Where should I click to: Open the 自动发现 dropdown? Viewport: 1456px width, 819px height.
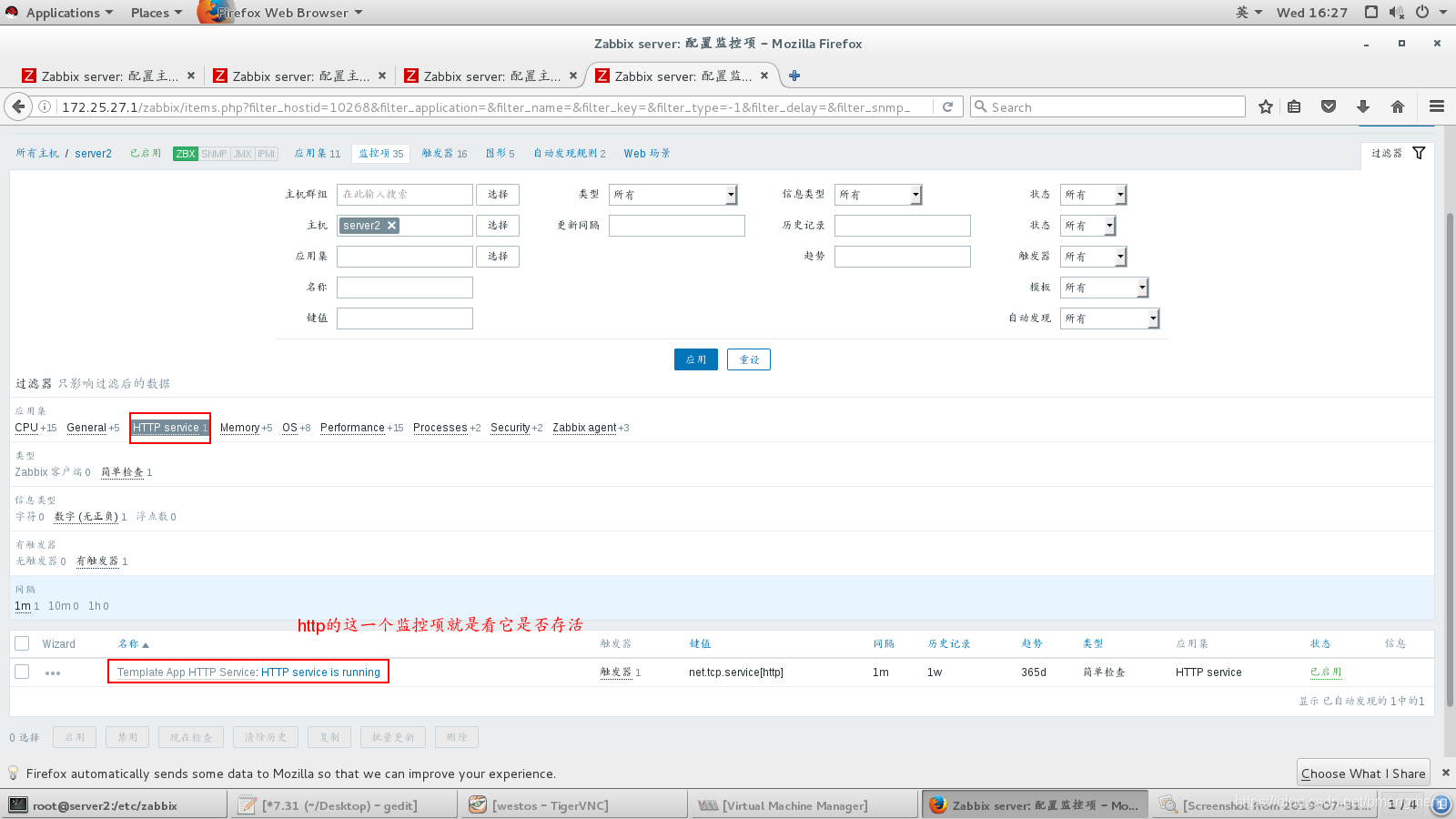pos(1110,318)
